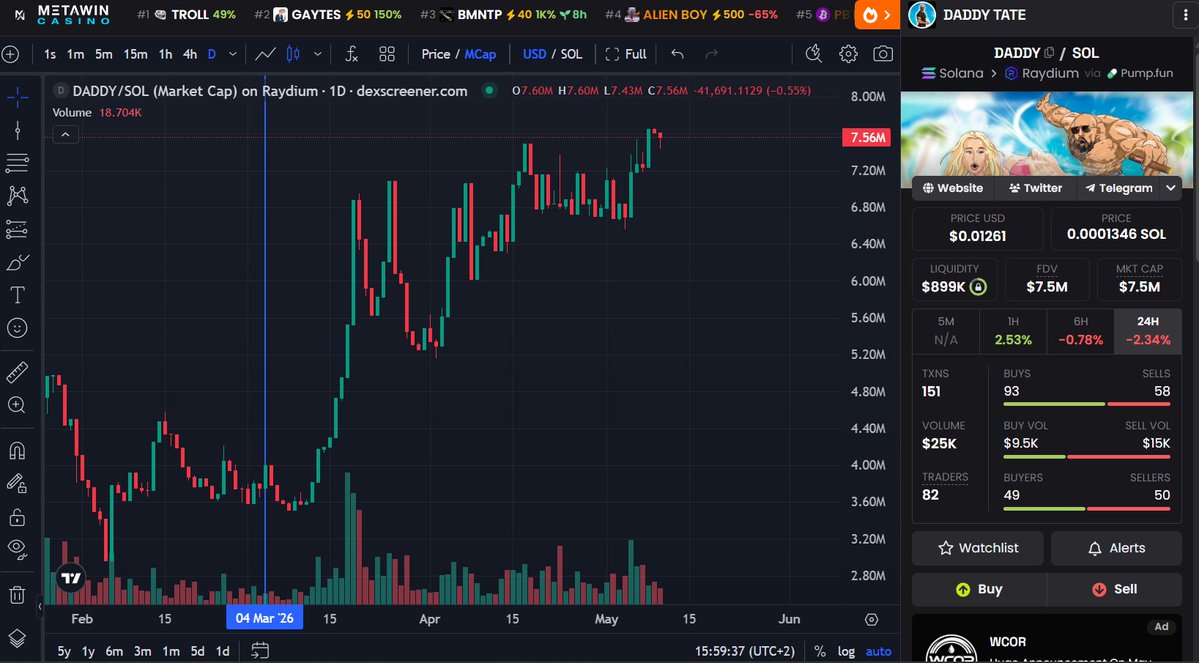The image size is (1199, 663).
Task: Open the token Website link
Action: click(x=953, y=188)
